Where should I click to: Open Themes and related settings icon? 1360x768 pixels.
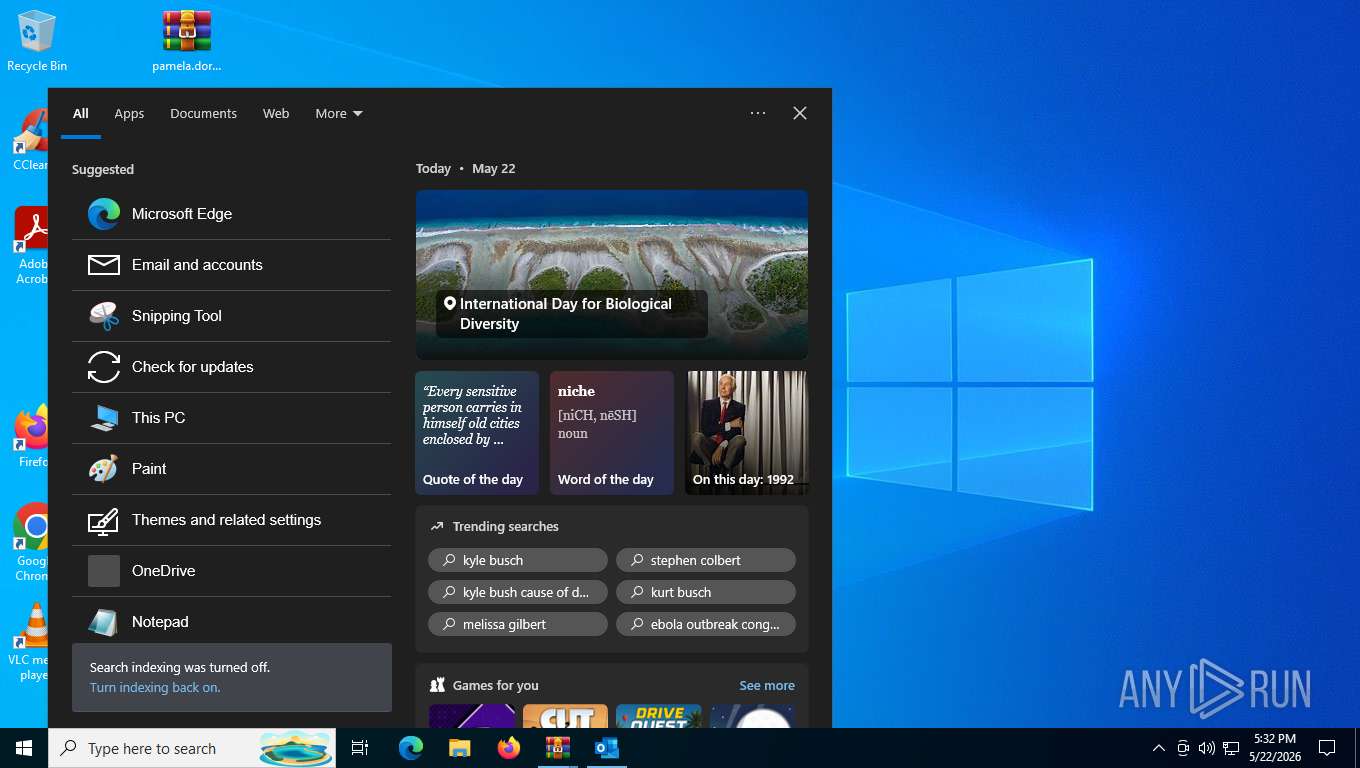pos(104,520)
